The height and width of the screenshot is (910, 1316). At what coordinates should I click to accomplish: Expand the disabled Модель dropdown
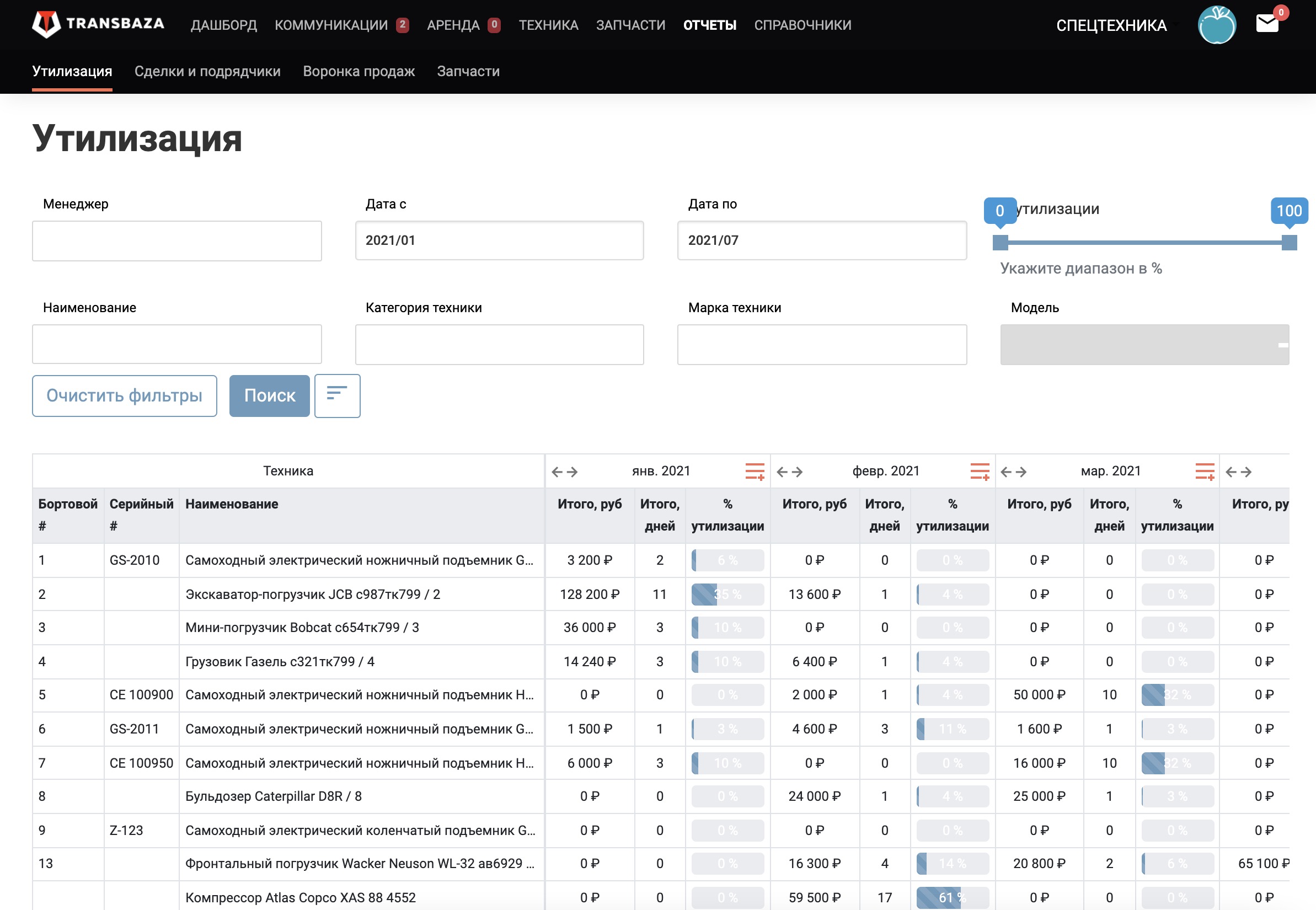click(x=1144, y=344)
